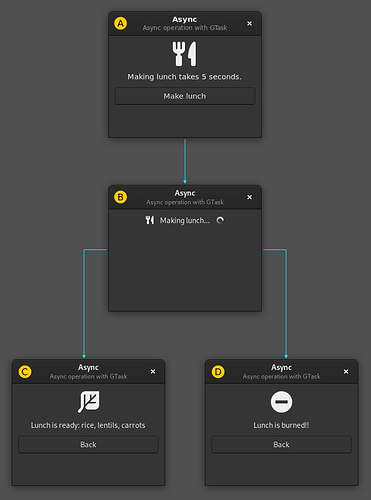Image resolution: width=371 pixels, height=500 pixels.
Task: Close window C with Lunch is ready
Action: (153, 371)
